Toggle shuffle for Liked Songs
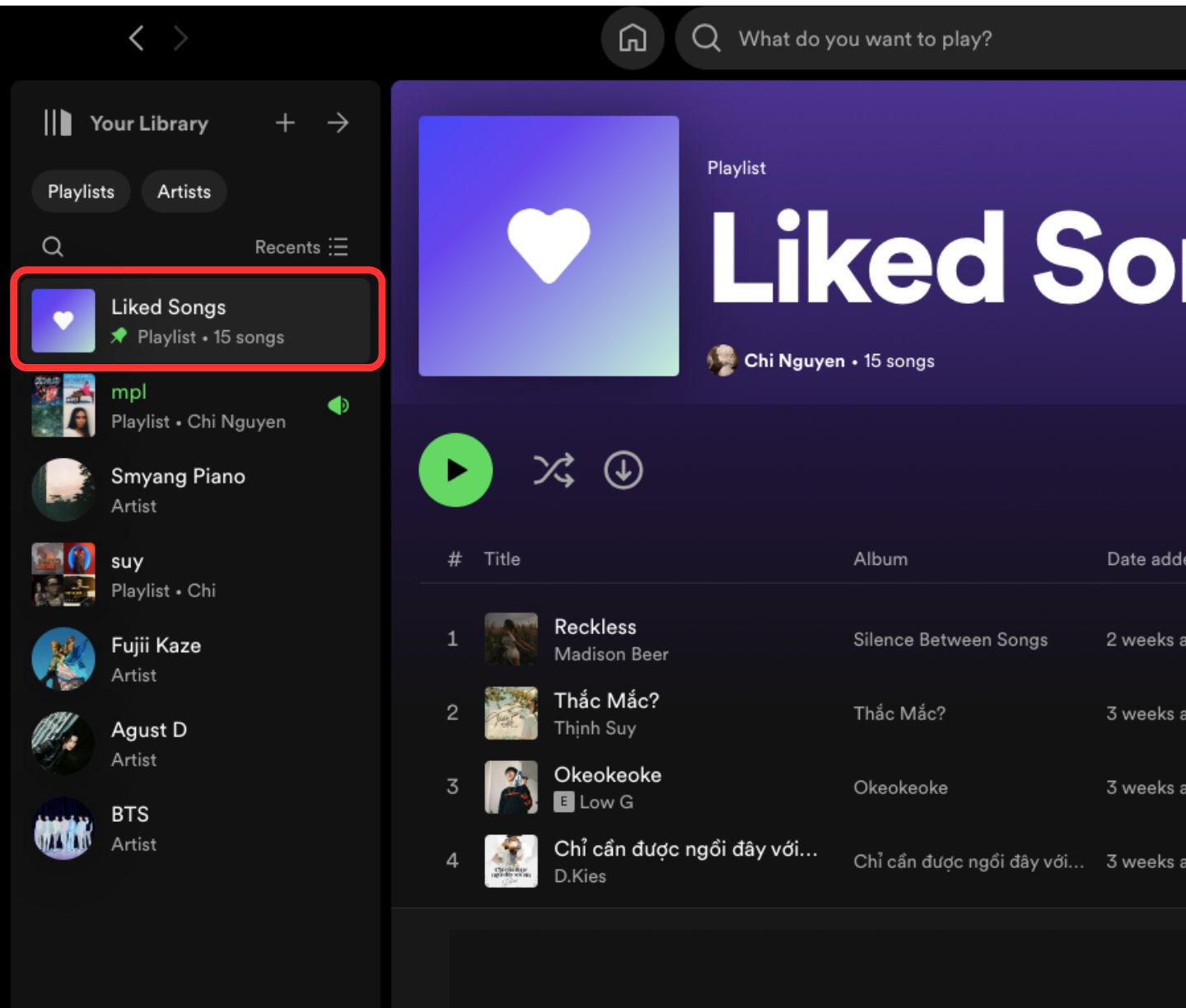This screenshot has height=1008, width=1186. tap(553, 470)
